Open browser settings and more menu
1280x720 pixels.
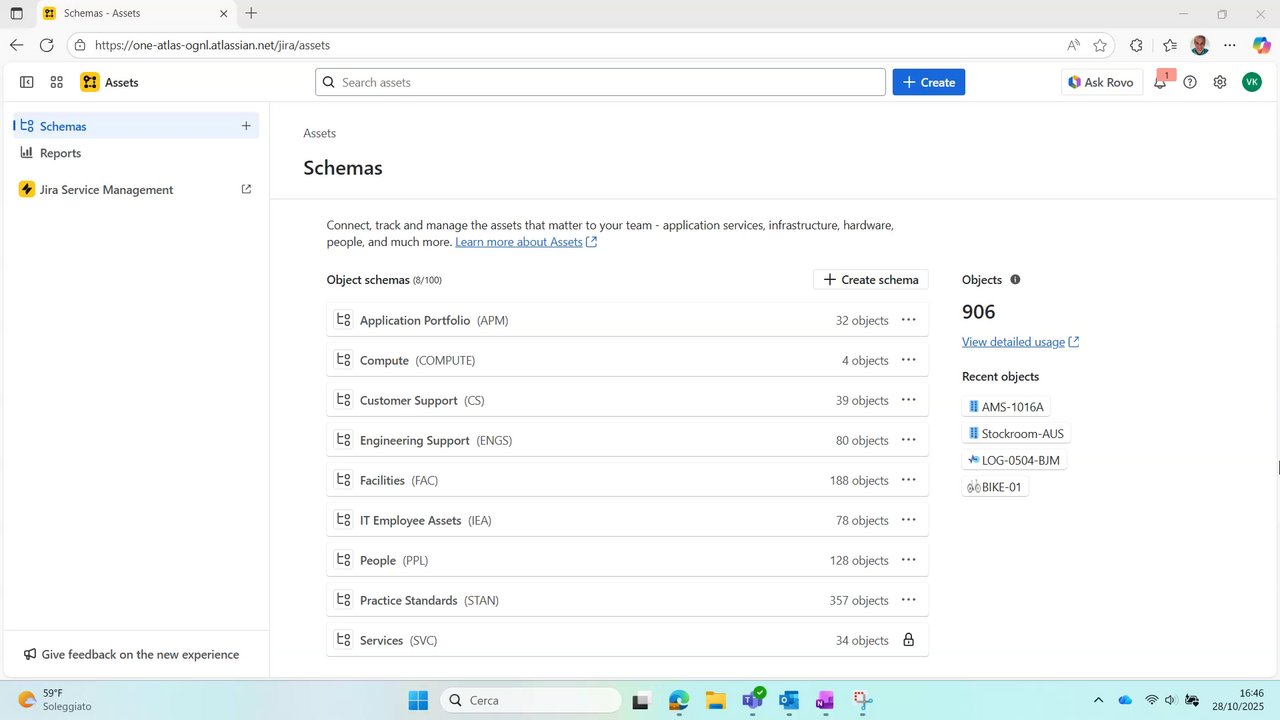click(x=1230, y=45)
